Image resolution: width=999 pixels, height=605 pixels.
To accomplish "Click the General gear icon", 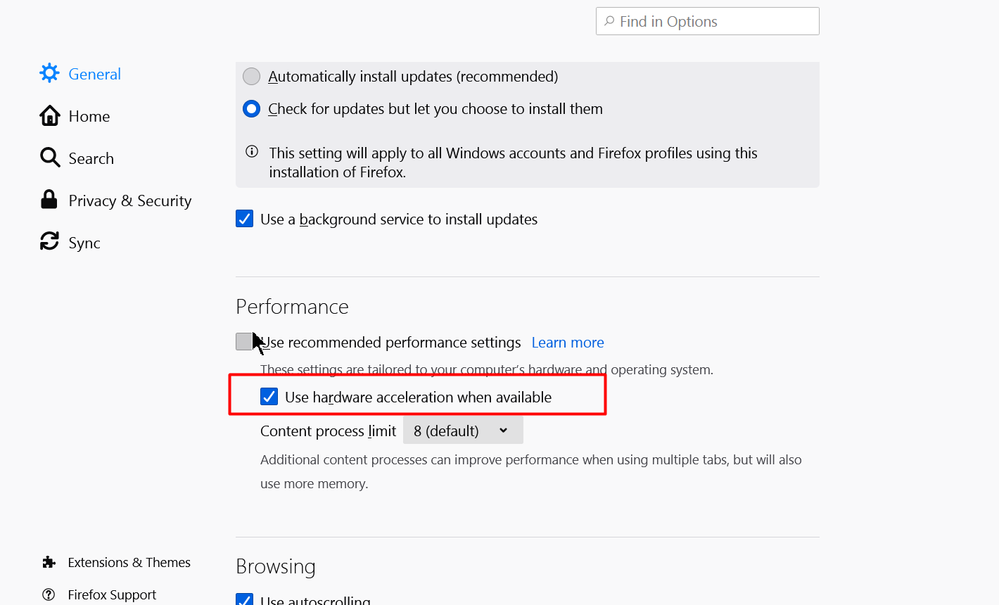I will (x=49, y=73).
